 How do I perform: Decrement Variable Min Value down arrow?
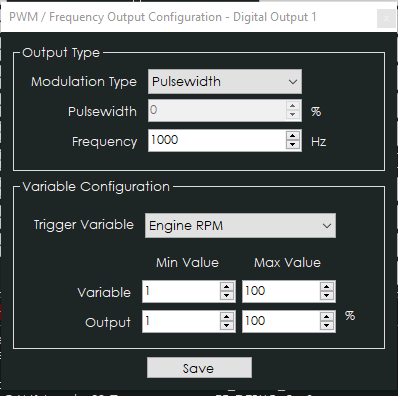coord(227,296)
